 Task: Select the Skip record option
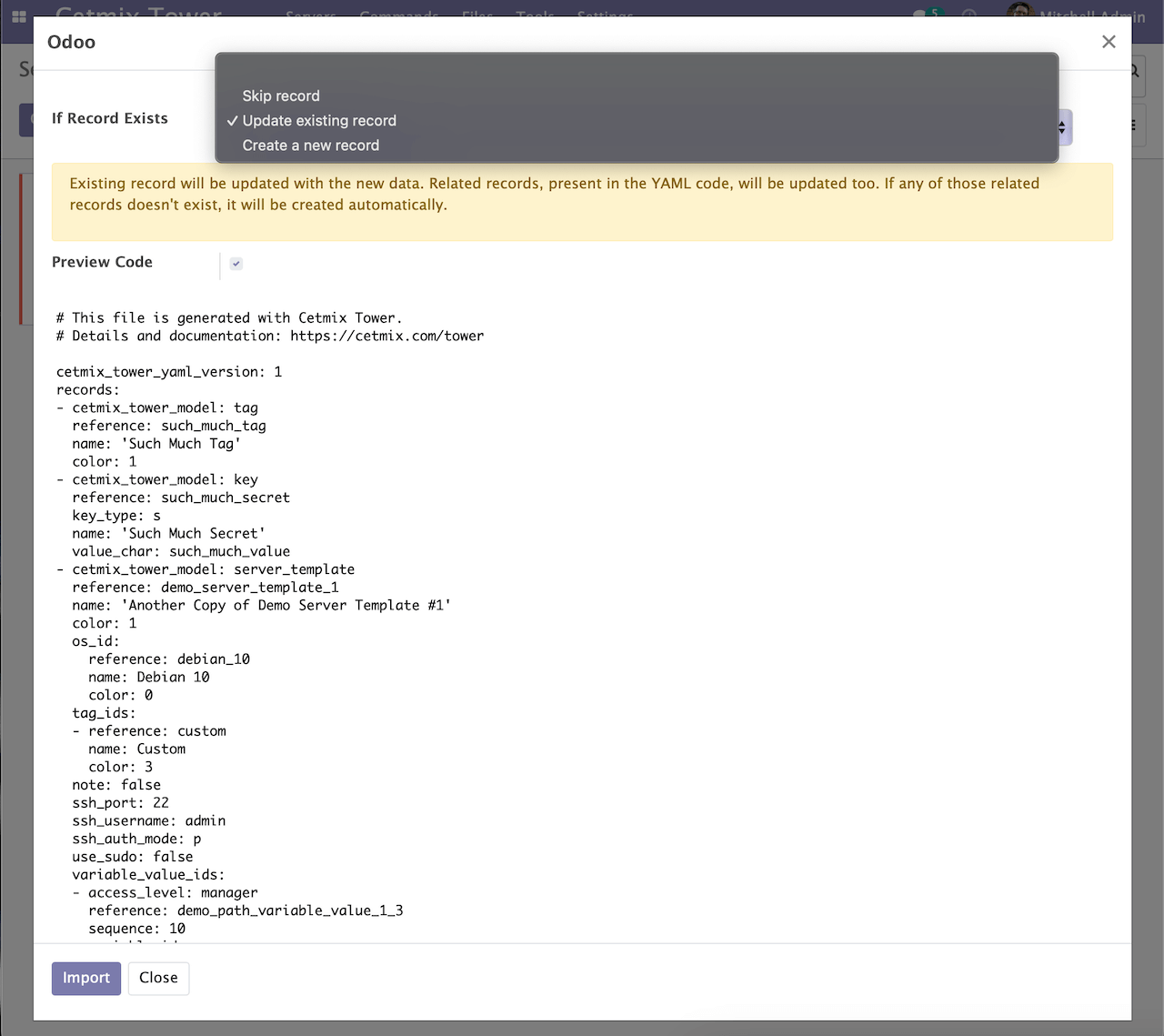point(280,96)
